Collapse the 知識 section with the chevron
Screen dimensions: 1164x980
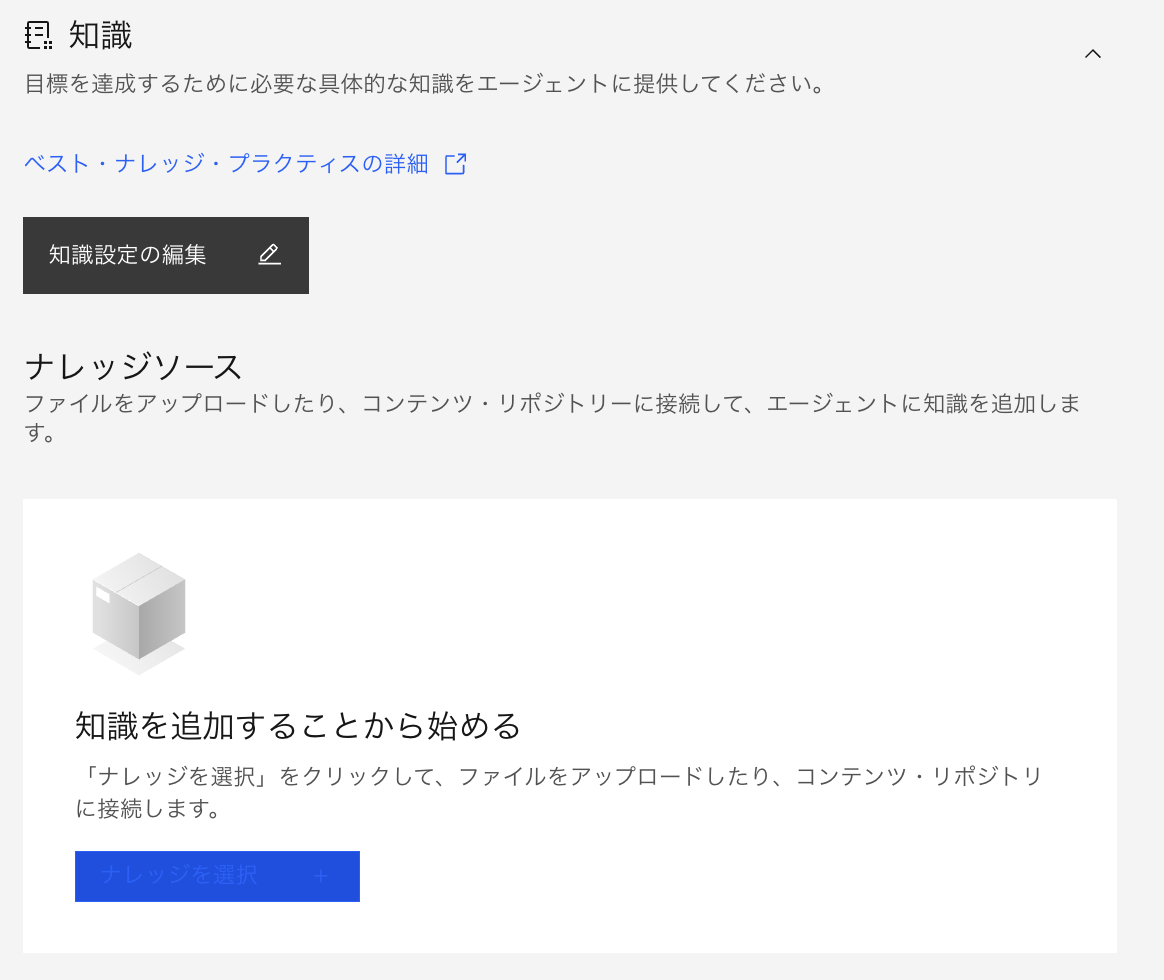(1093, 54)
